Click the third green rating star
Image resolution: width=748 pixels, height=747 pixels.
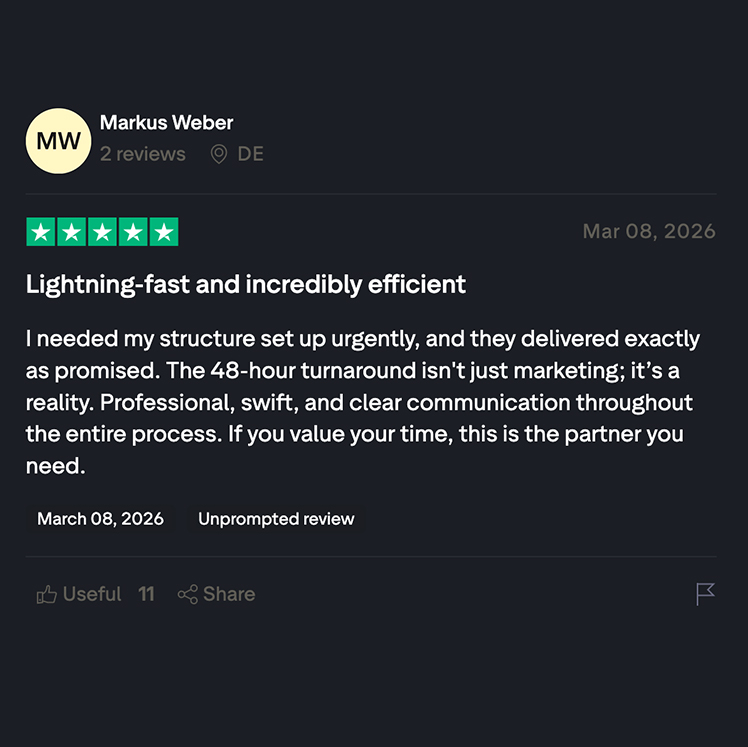[x=102, y=232]
